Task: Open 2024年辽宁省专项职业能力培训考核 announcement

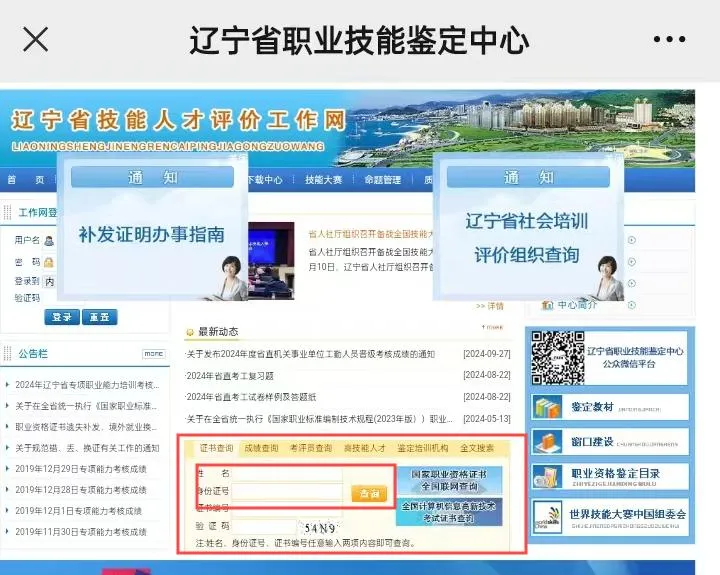Action: click(x=87, y=385)
